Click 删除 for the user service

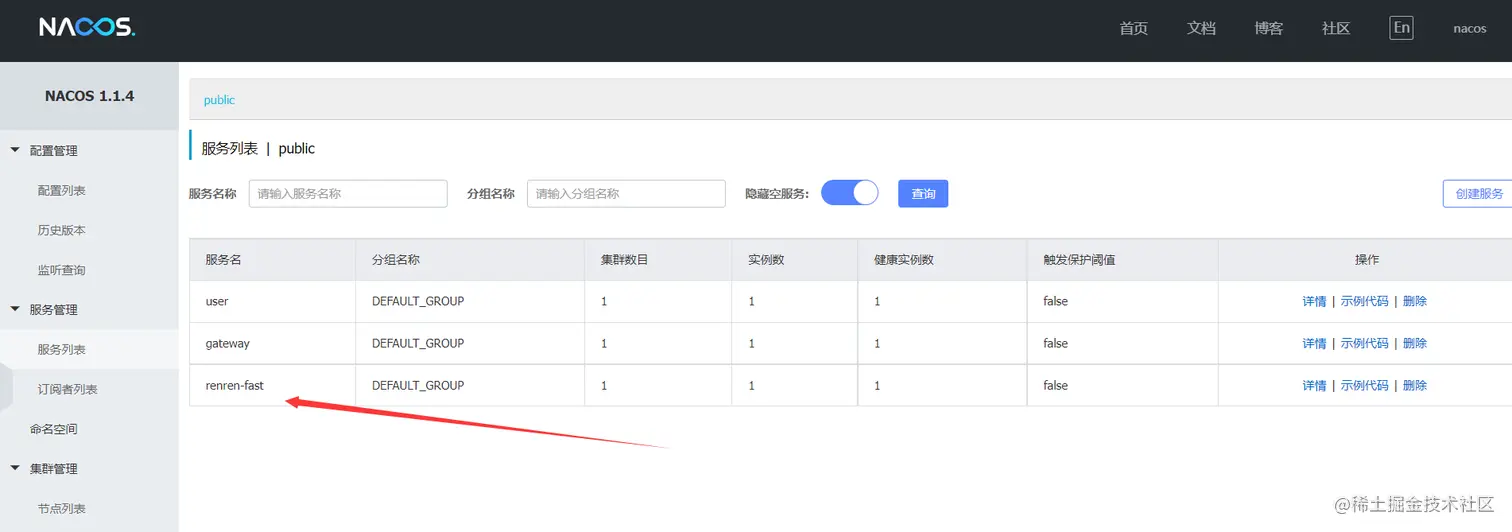click(x=1415, y=301)
